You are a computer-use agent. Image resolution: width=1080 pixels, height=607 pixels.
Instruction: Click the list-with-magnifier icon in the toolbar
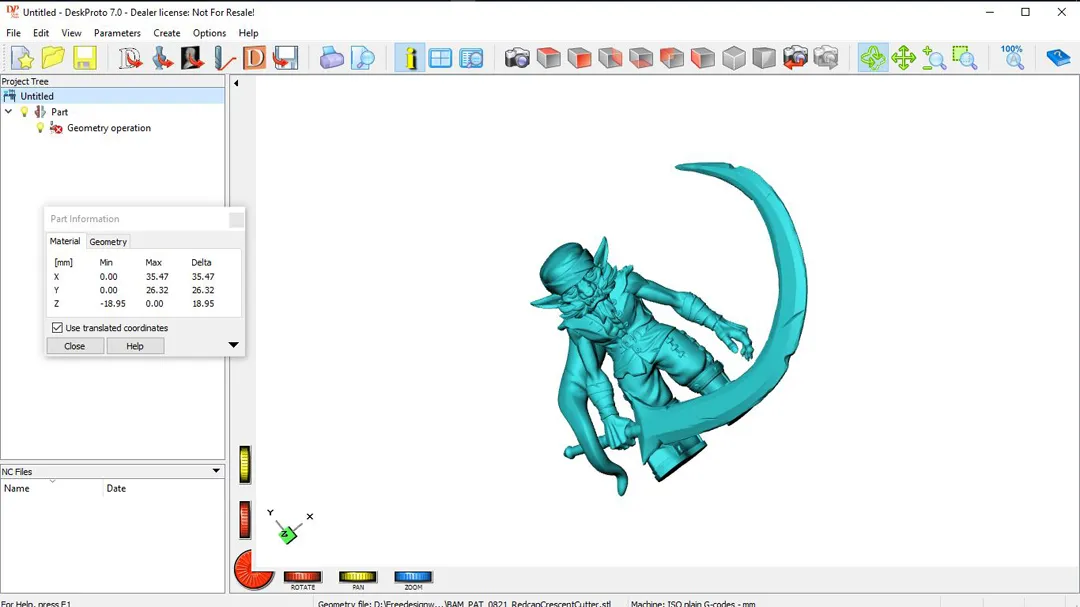(x=471, y=58)
